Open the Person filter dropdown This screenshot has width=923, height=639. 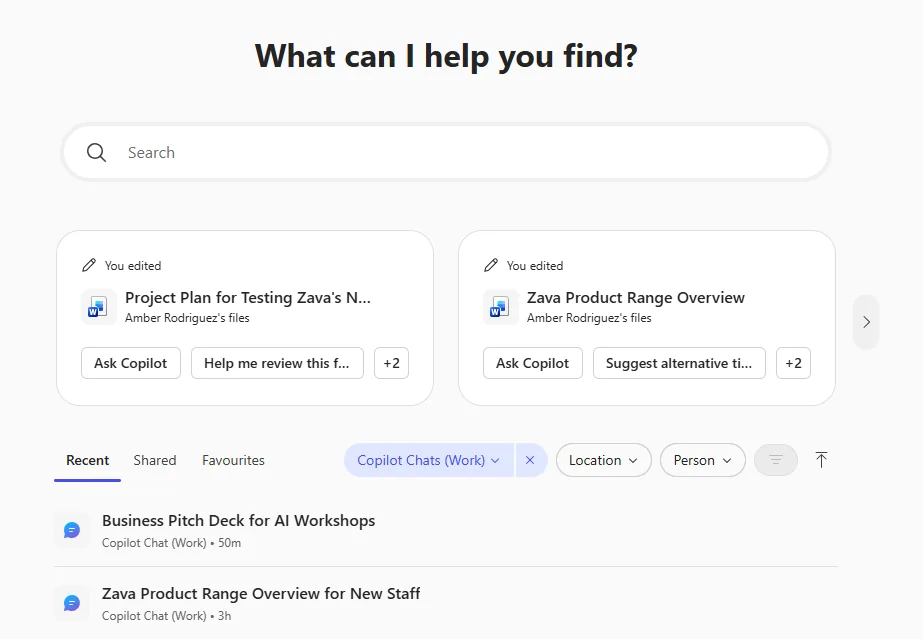click(703, 460)
